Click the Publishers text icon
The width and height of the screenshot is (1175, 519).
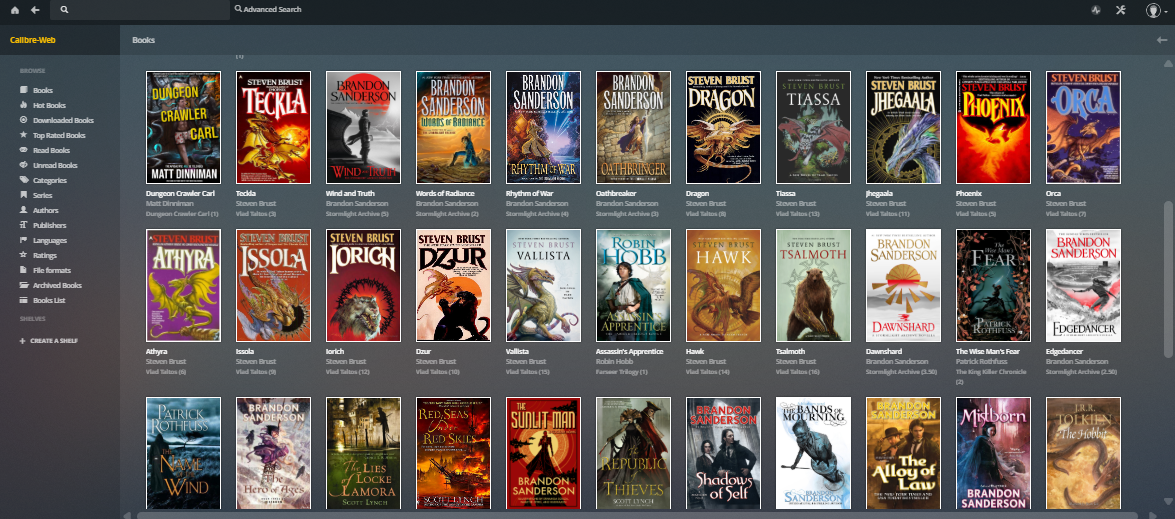click(x=24, y=225)
